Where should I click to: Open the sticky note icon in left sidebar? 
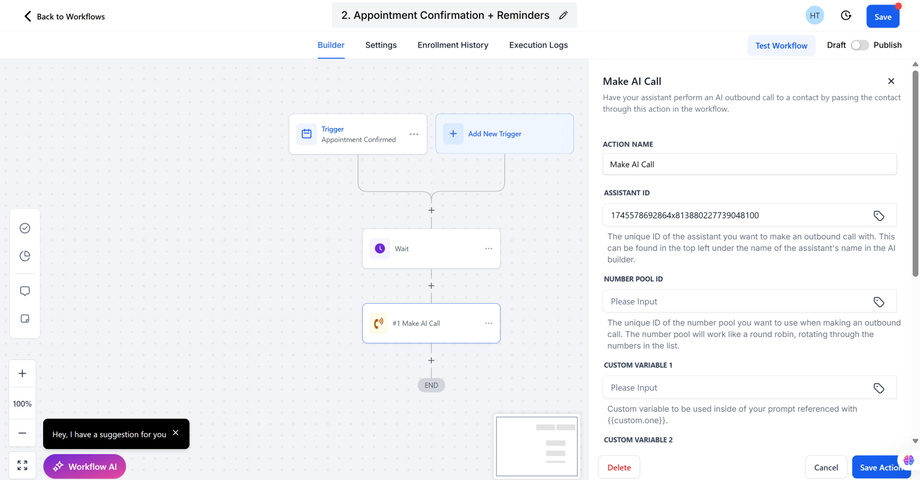(x=25, y=319)
